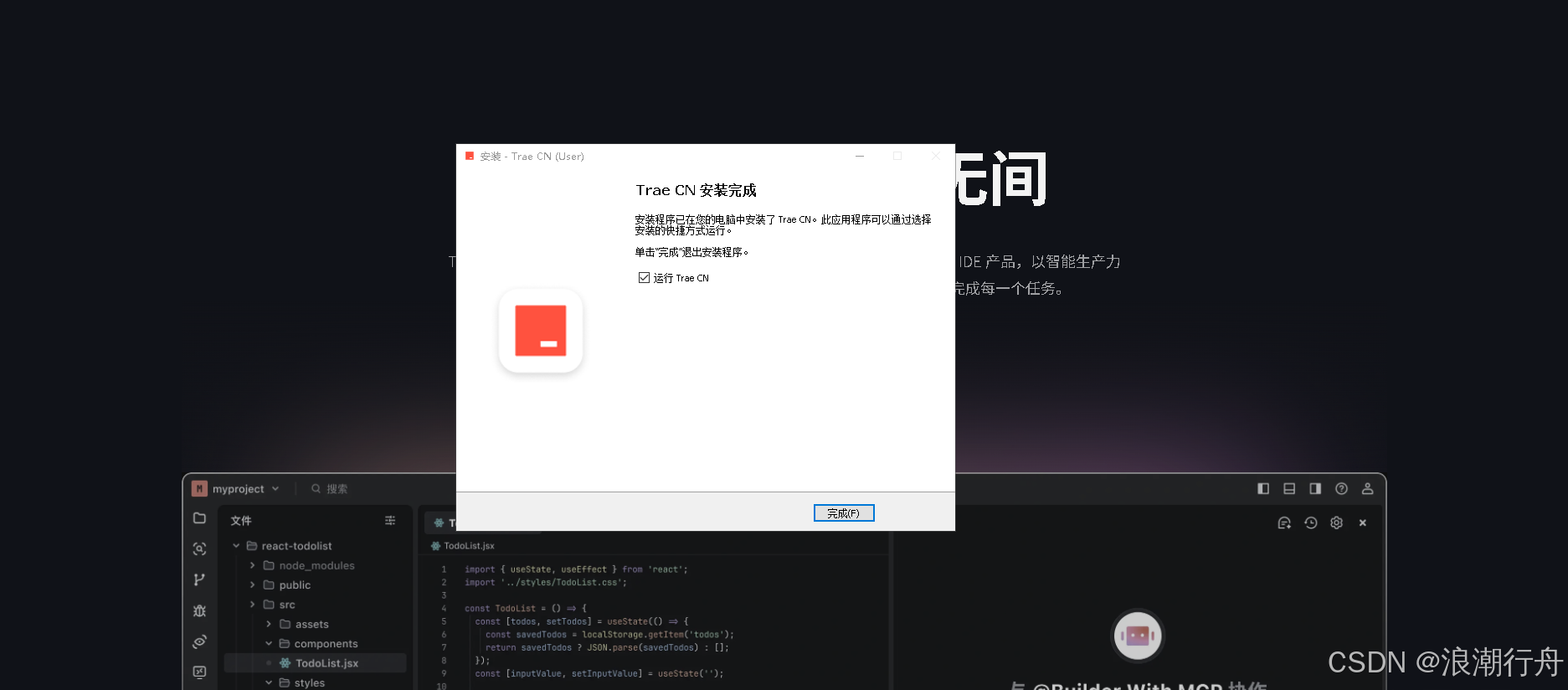Image resolution: width=1568 pixels, height=690 pixels.
Task: Open TodoList.jsx in the file tree
Action: click(x=316, y=663)
